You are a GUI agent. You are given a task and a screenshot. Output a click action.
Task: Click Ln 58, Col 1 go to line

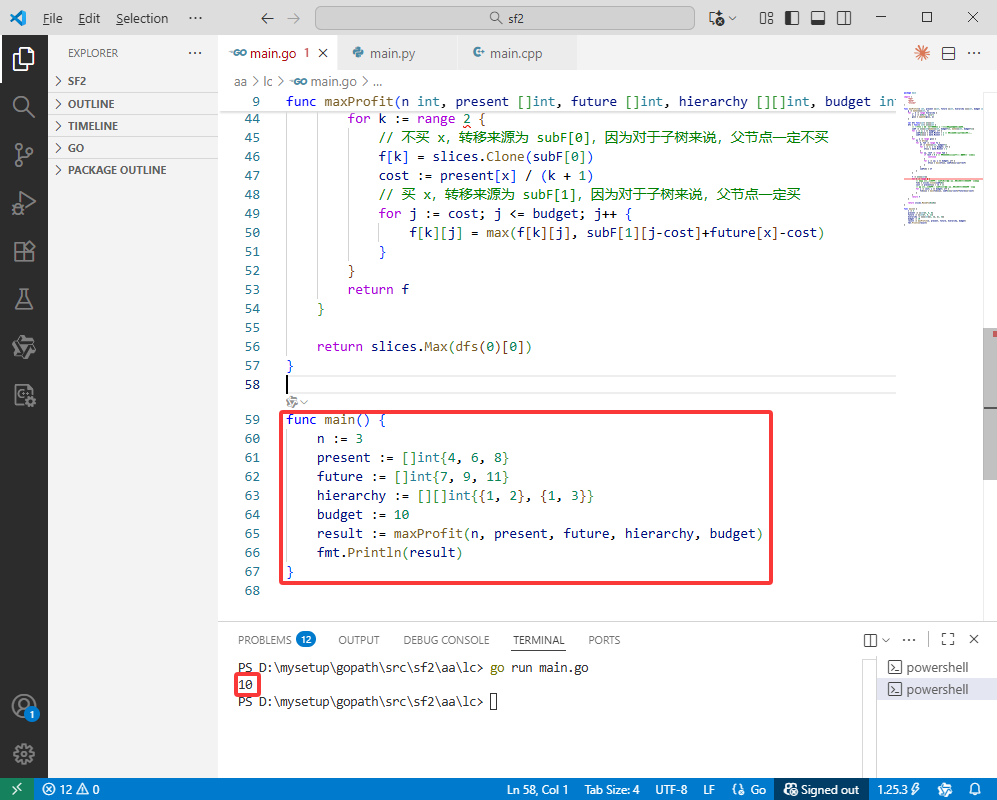tap(537, 789)
